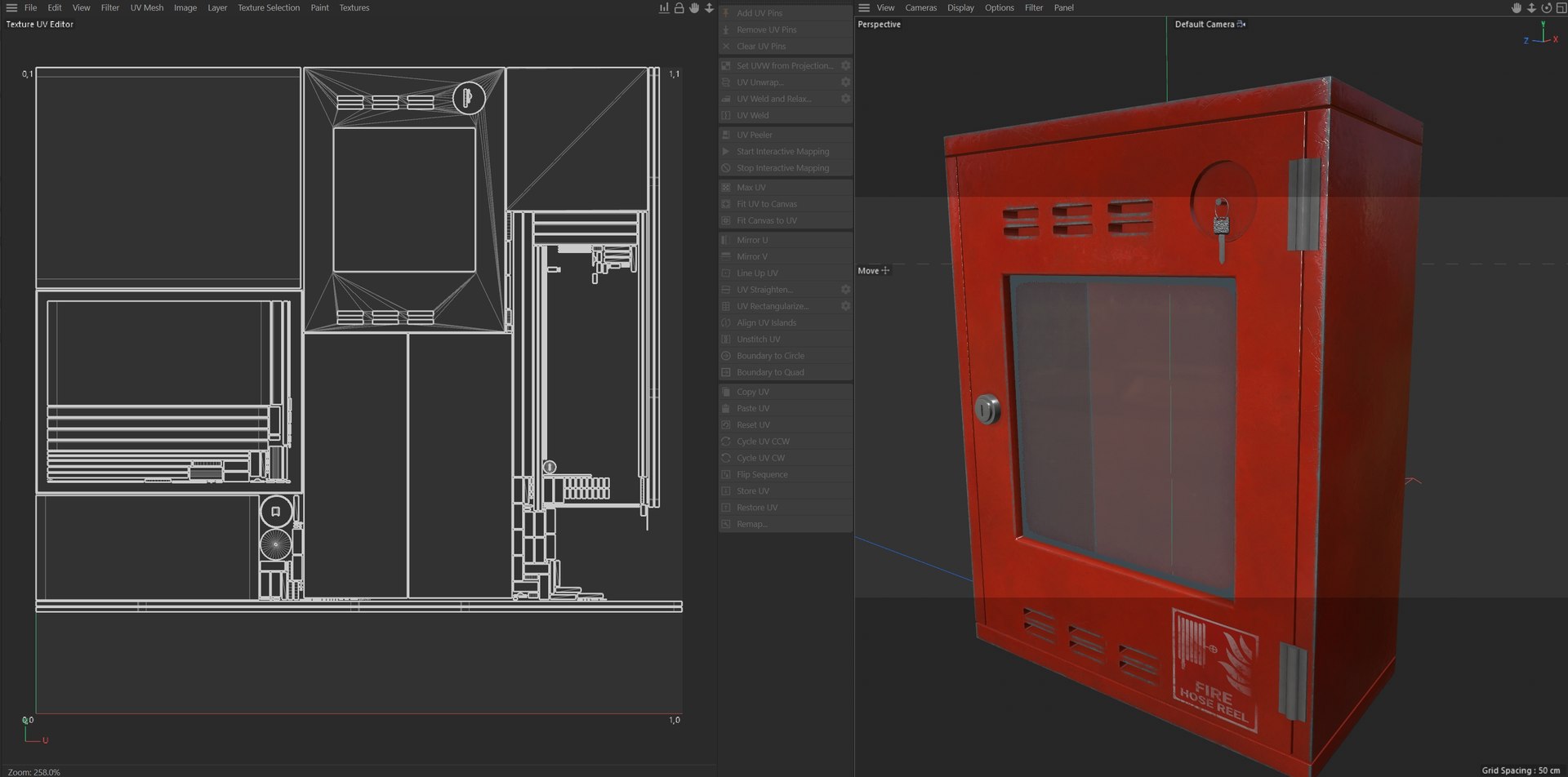The width and height of the screenshot is (1568, 777).
Task: Toggle the Default Camera link icon
Action: tap(1241, 24)
